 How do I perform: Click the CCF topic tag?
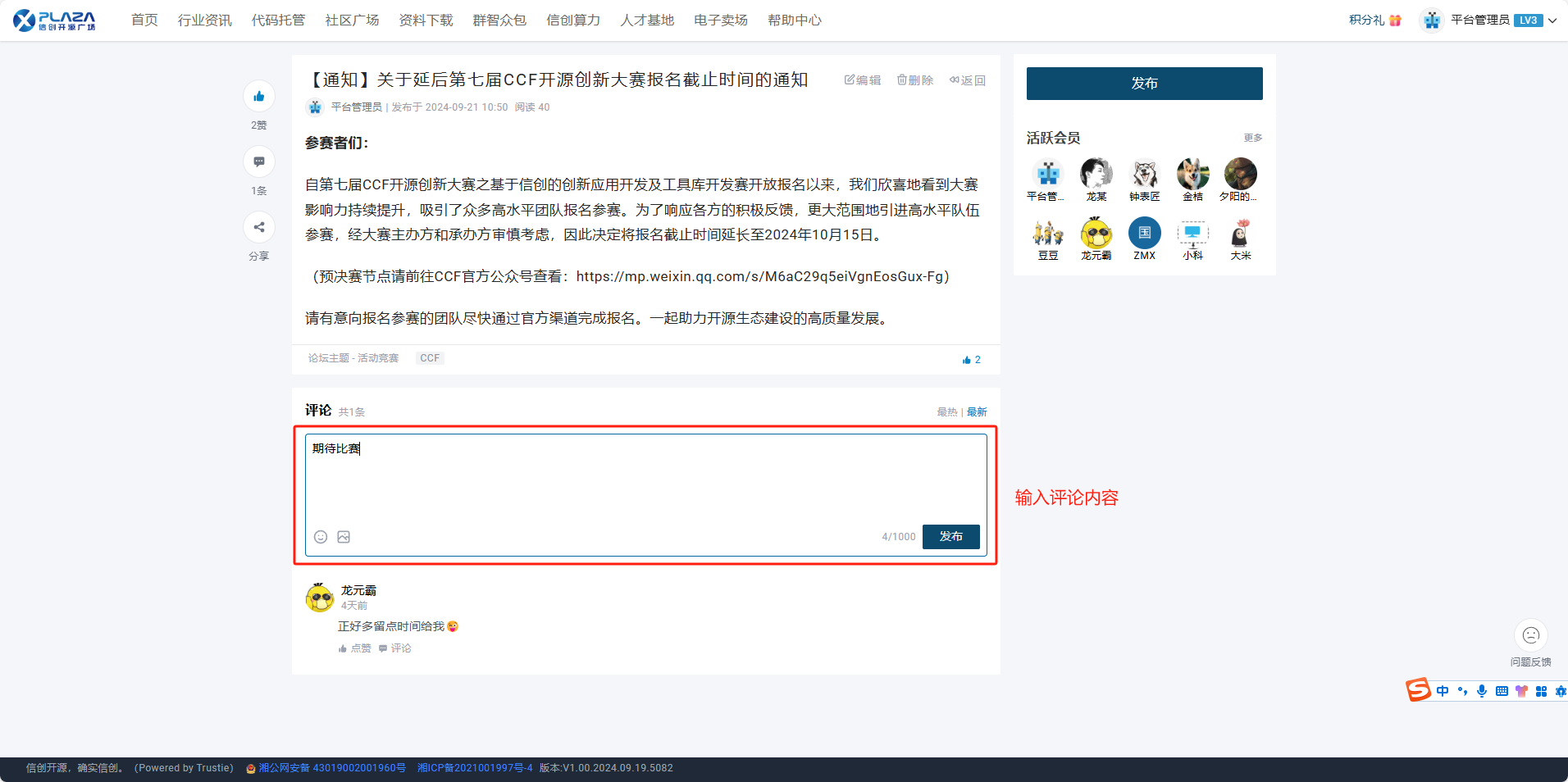(430, 358)
